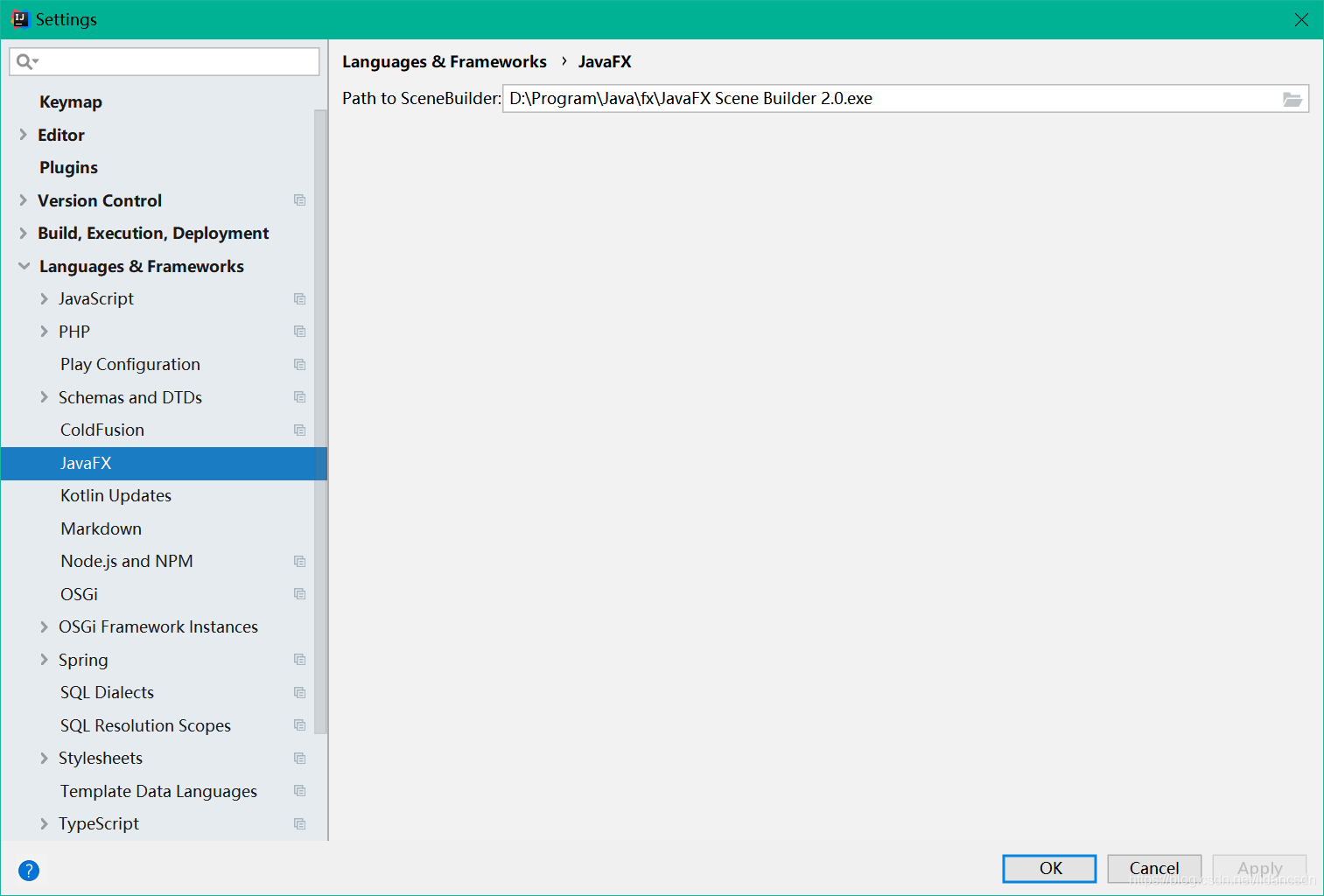
Task: Click Languages & Frameworks breadcrumb
Action: point(444,62)
